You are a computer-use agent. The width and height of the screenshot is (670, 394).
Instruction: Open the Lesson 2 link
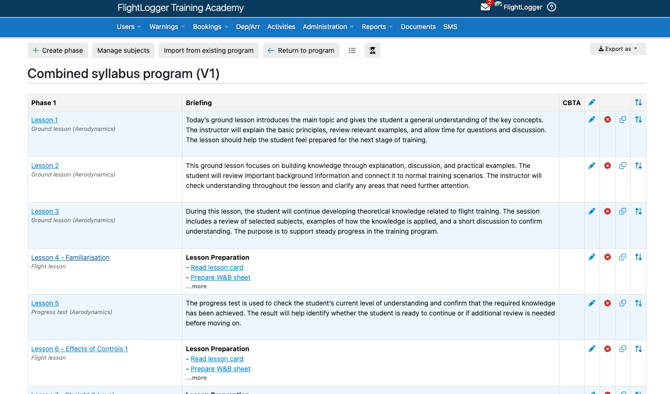(45, 166)
